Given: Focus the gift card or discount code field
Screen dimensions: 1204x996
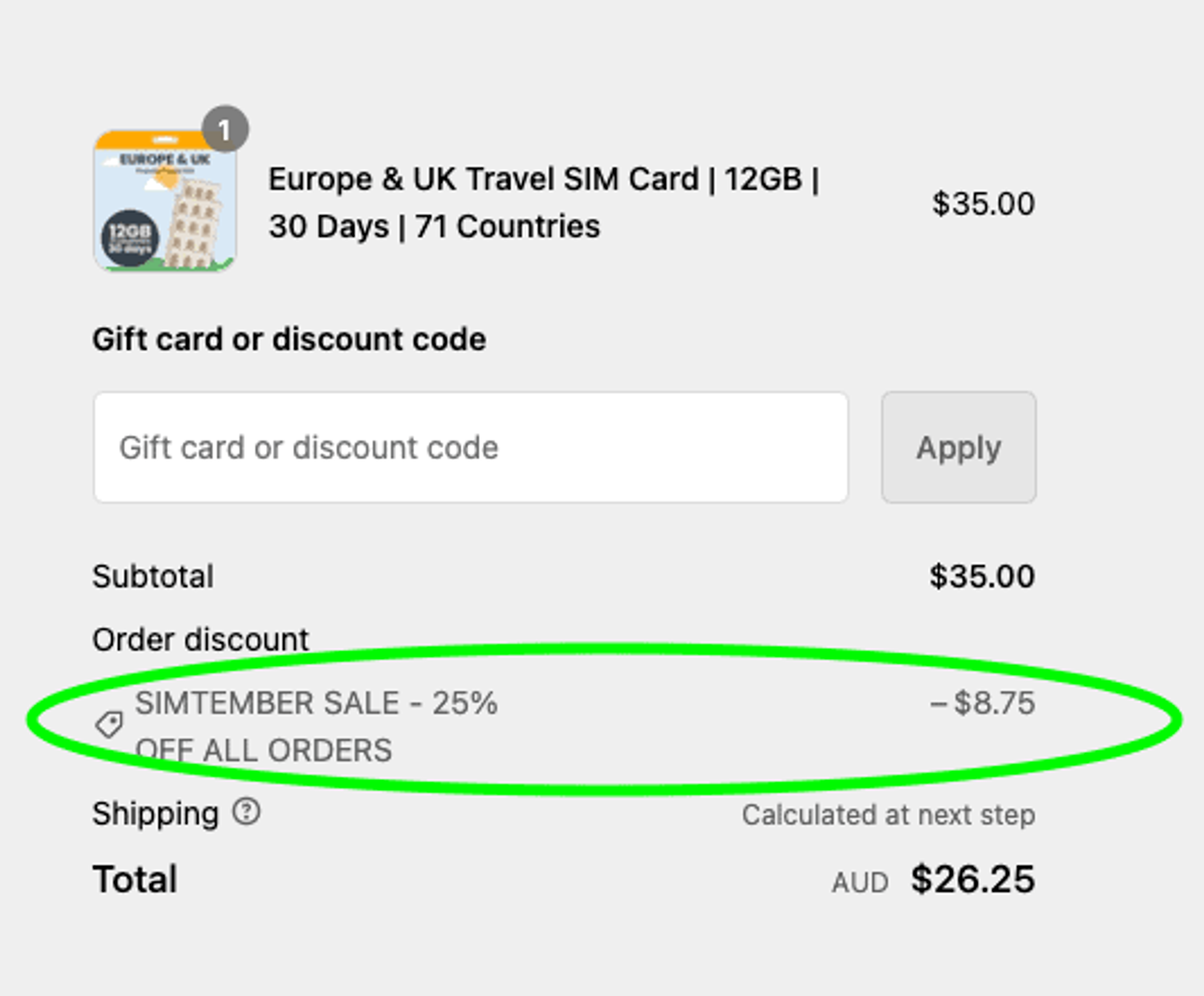Looking at the screenshot, I should click(x=471, y=447).
